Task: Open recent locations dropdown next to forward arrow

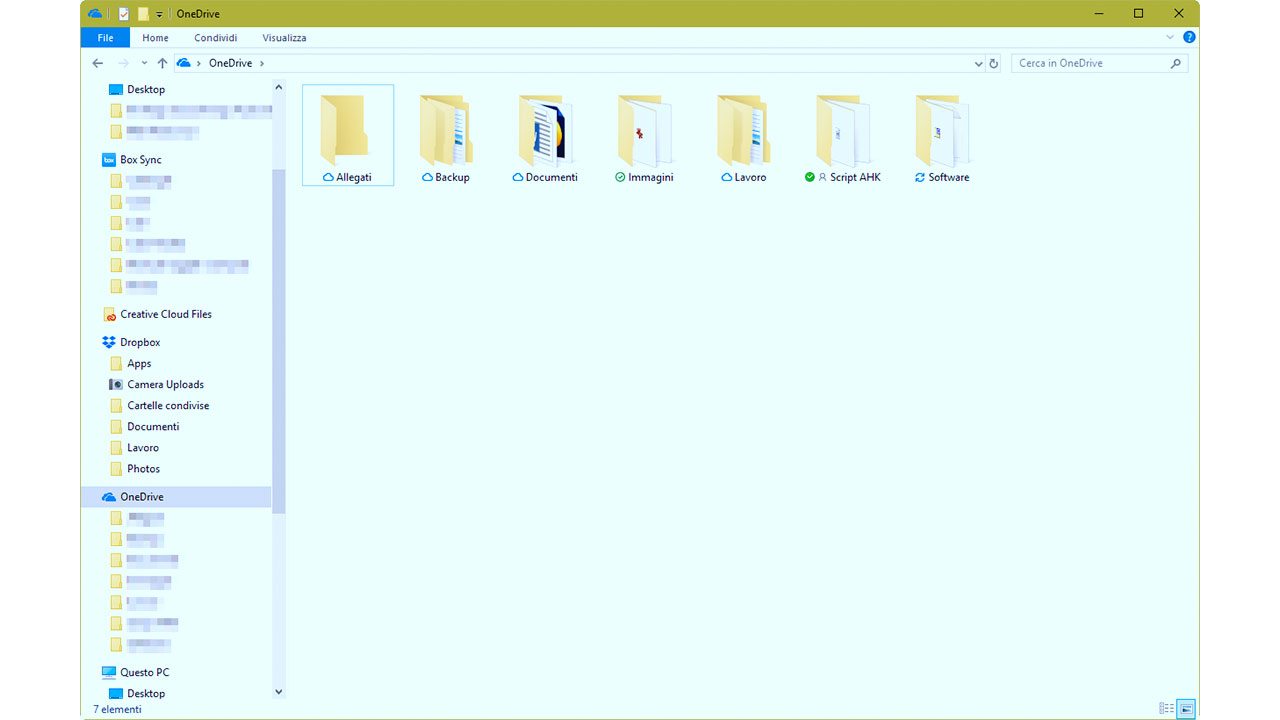Action: click(x=144, y=63)
